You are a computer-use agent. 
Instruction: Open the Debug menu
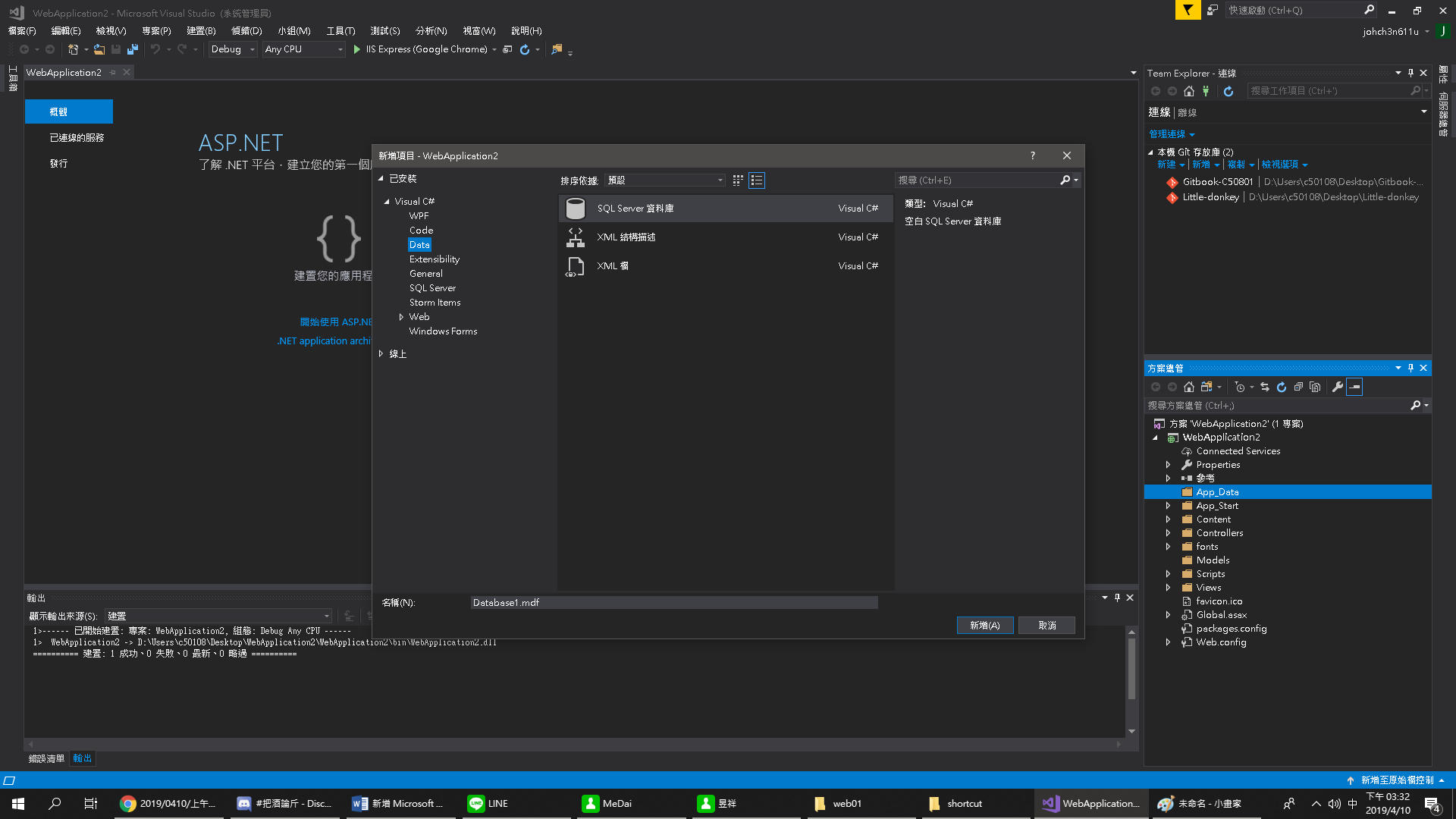246,31
